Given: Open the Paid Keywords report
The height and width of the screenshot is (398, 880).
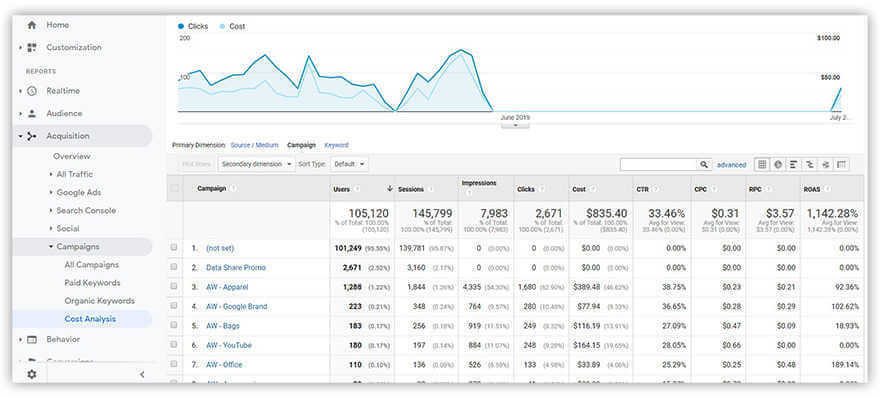Looking at the screenshot, I should (92, 283).
